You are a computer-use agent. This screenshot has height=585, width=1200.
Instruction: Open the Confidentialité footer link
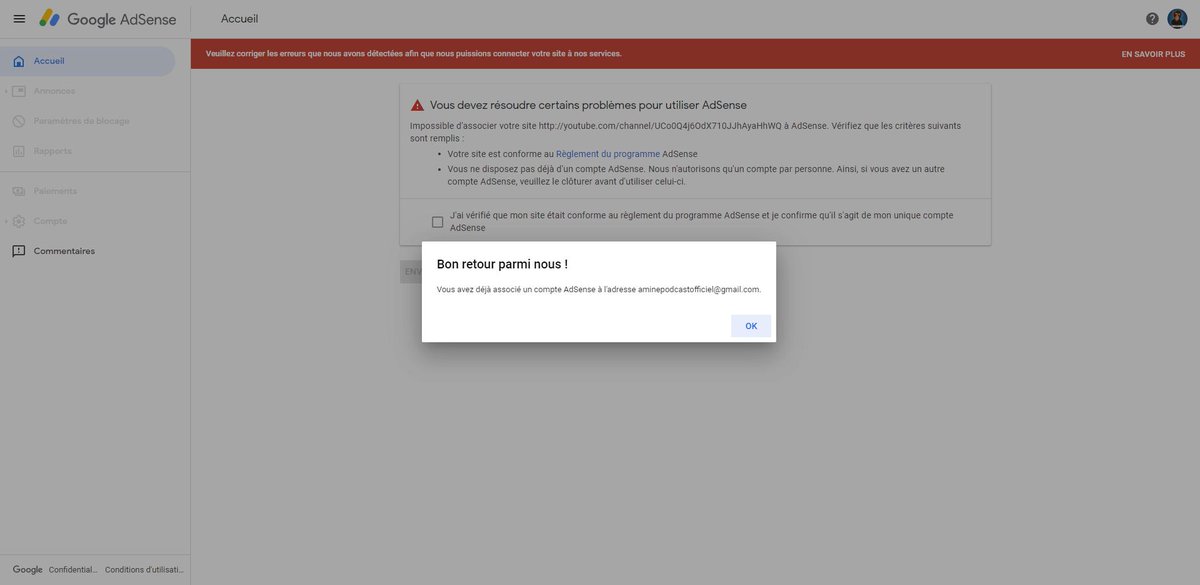(73, 570)
